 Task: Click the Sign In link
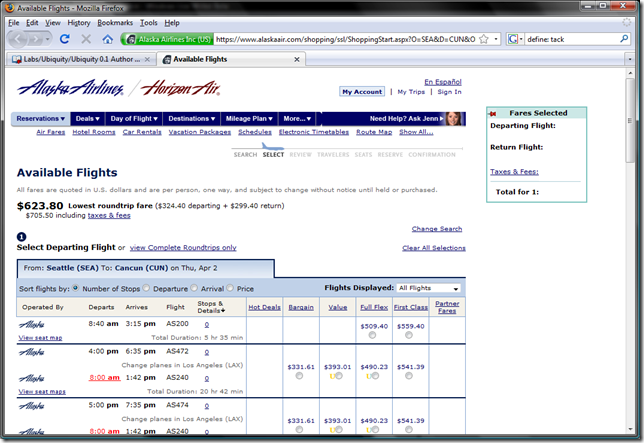(449, 92)
